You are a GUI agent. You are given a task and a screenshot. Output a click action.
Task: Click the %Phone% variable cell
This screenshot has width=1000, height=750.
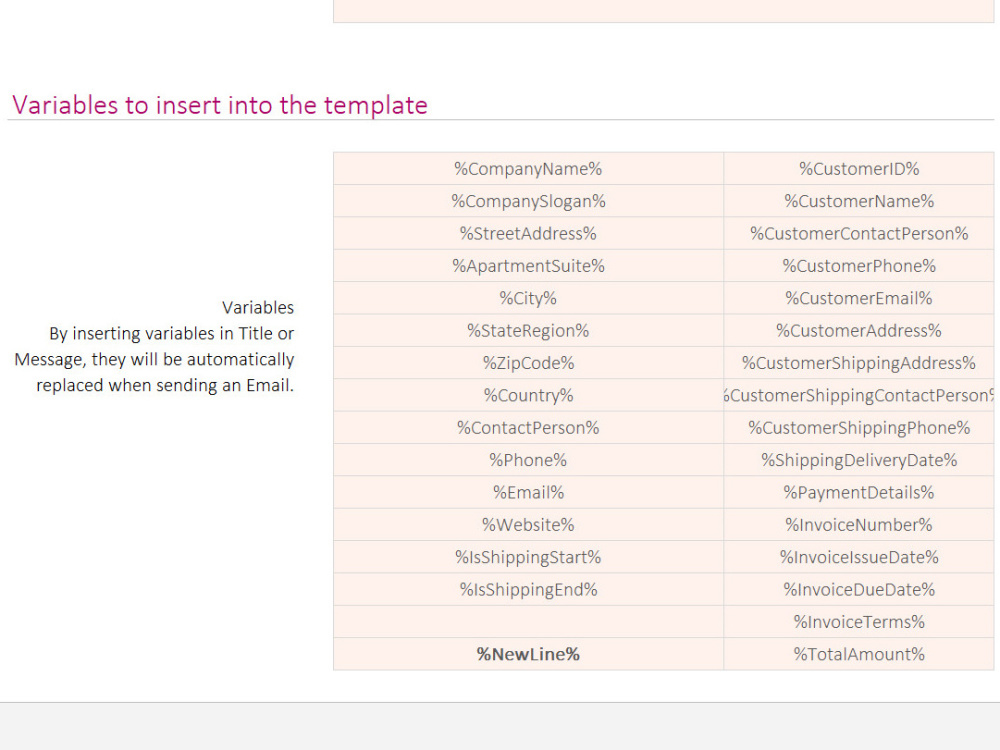[528, 460]
